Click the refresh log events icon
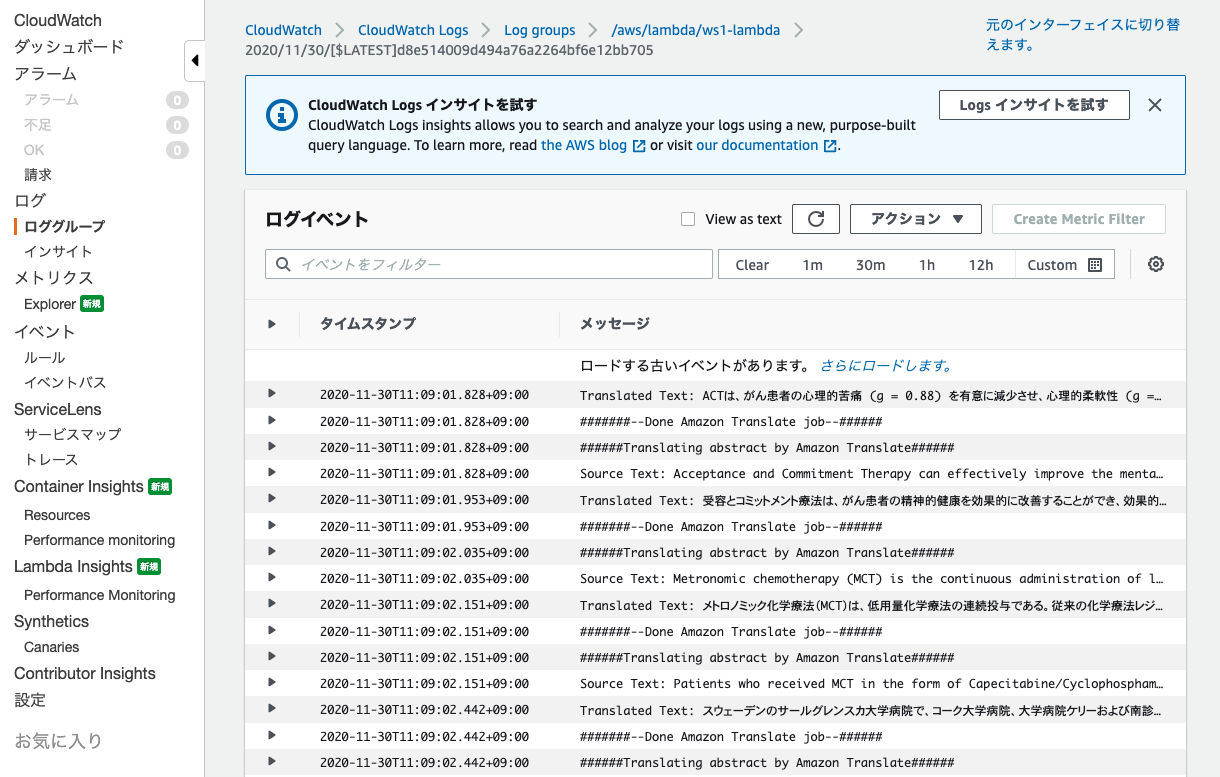Screen dimensions: 1220x777 point(816,219)
